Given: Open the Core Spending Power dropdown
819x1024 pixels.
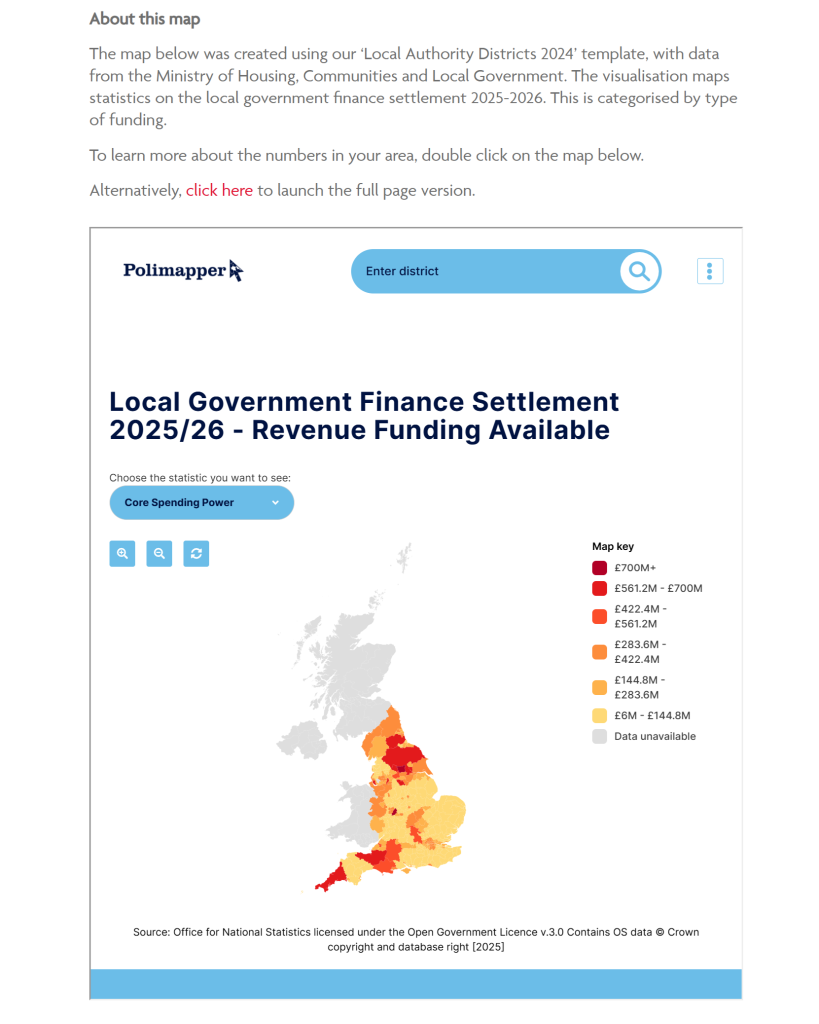Looking at the screenshot, I should pyautogui.click(x=201, y=503).
